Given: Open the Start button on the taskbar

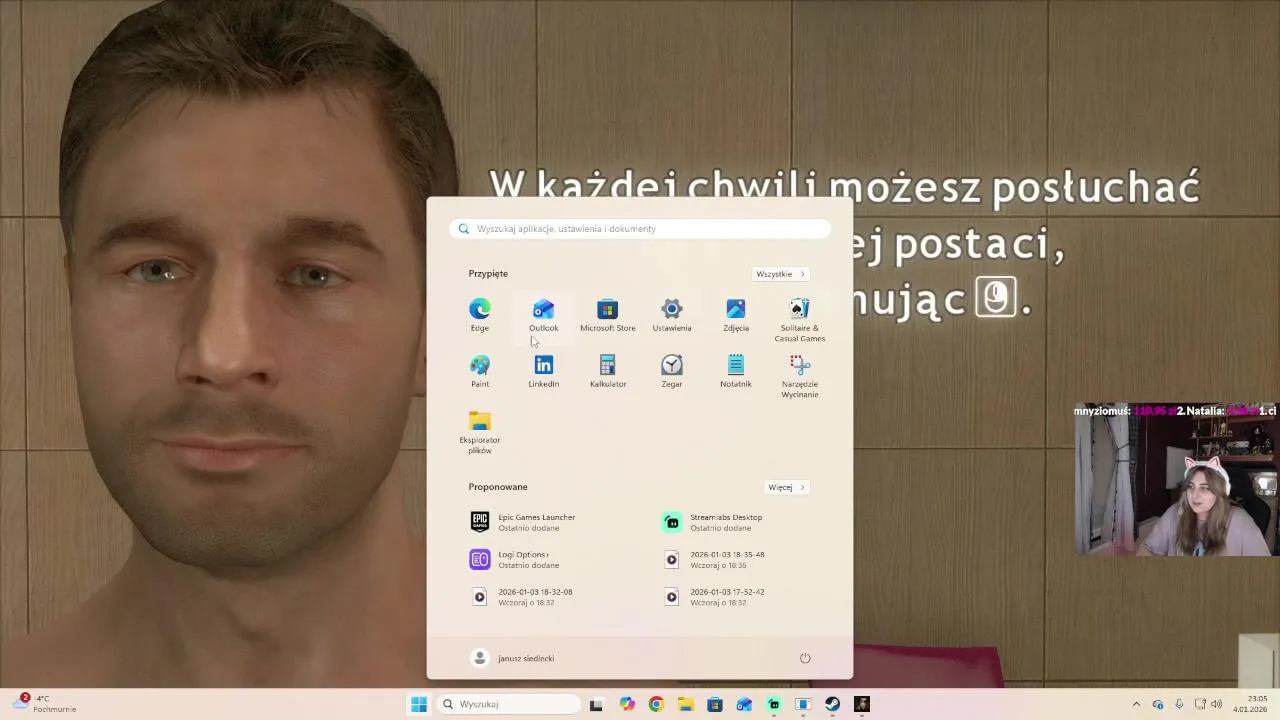Looking at the screenshot, I should [x=419, y=704].
